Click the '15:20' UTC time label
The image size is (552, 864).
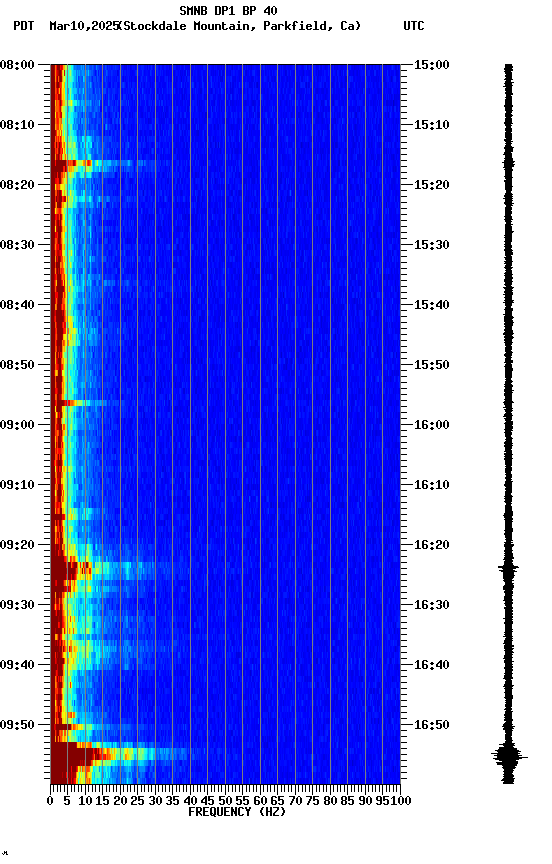pyautogui.click(x=431, y=185)
